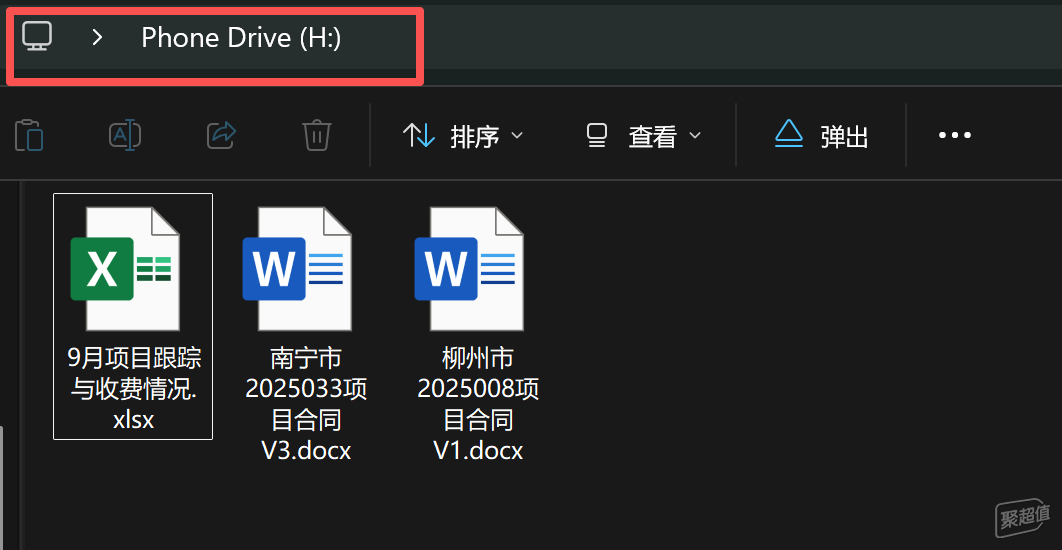
Task: Click the Share arrow icon
Action: click(221, 135)
